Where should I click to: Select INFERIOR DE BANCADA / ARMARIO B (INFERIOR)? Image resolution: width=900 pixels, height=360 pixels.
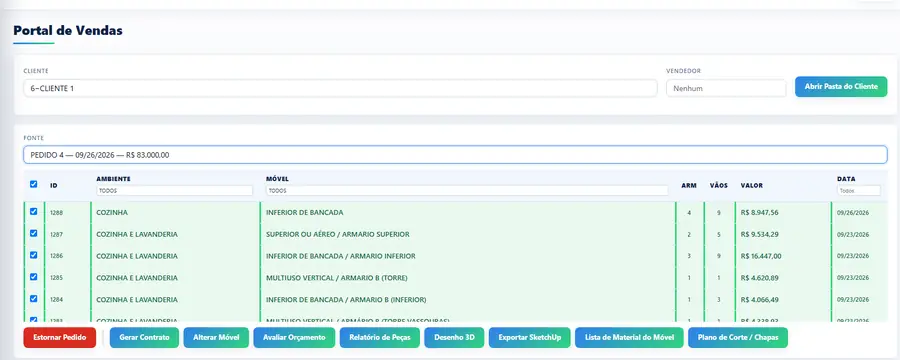[x=346, y=300]
